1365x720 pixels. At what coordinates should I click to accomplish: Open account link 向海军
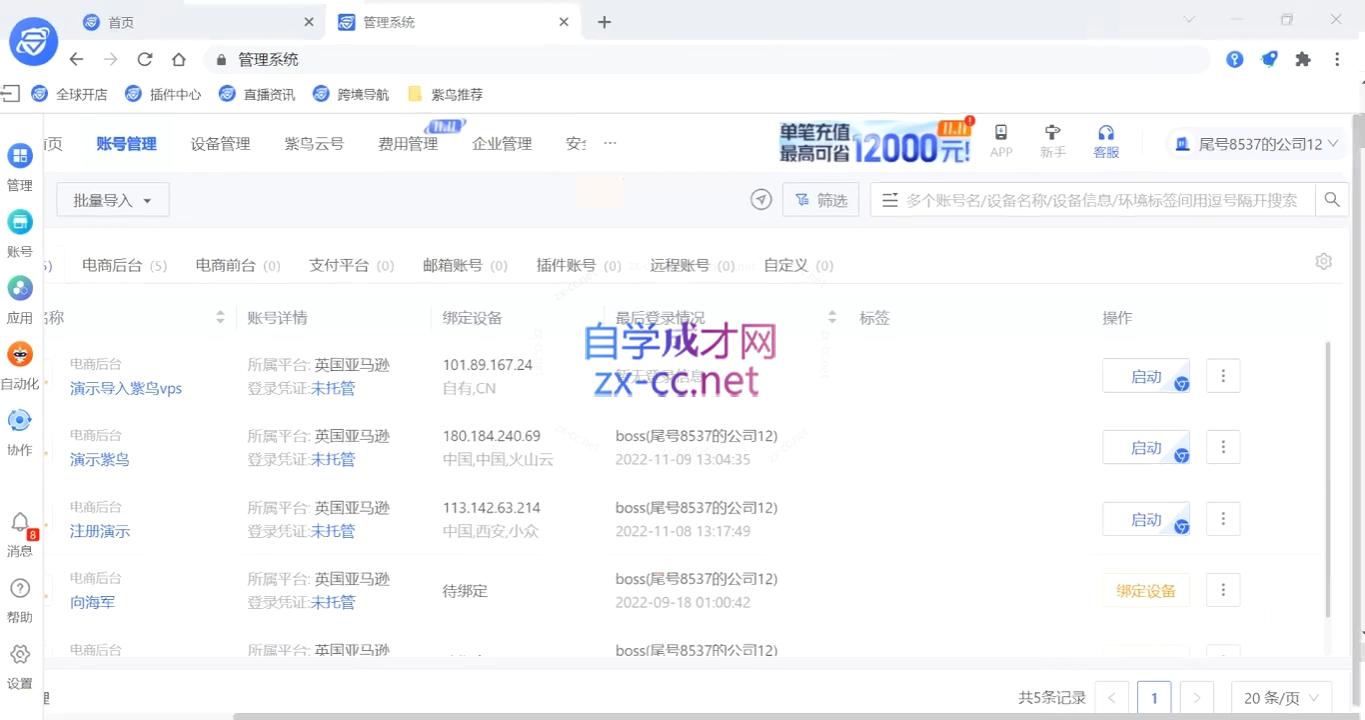click(x=92, y=602)
